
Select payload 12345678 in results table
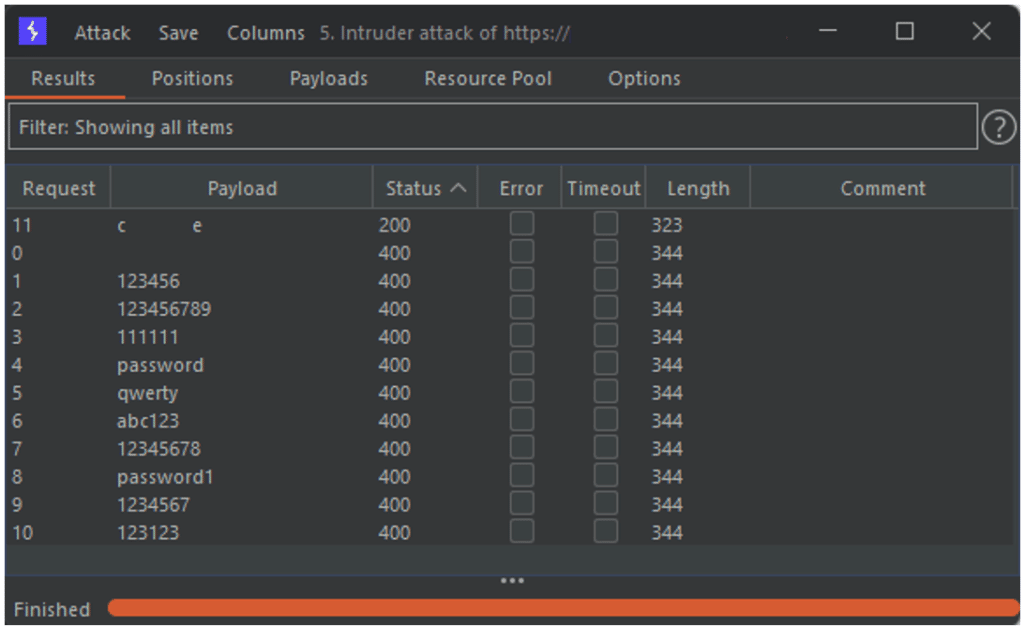click(159, 449)
